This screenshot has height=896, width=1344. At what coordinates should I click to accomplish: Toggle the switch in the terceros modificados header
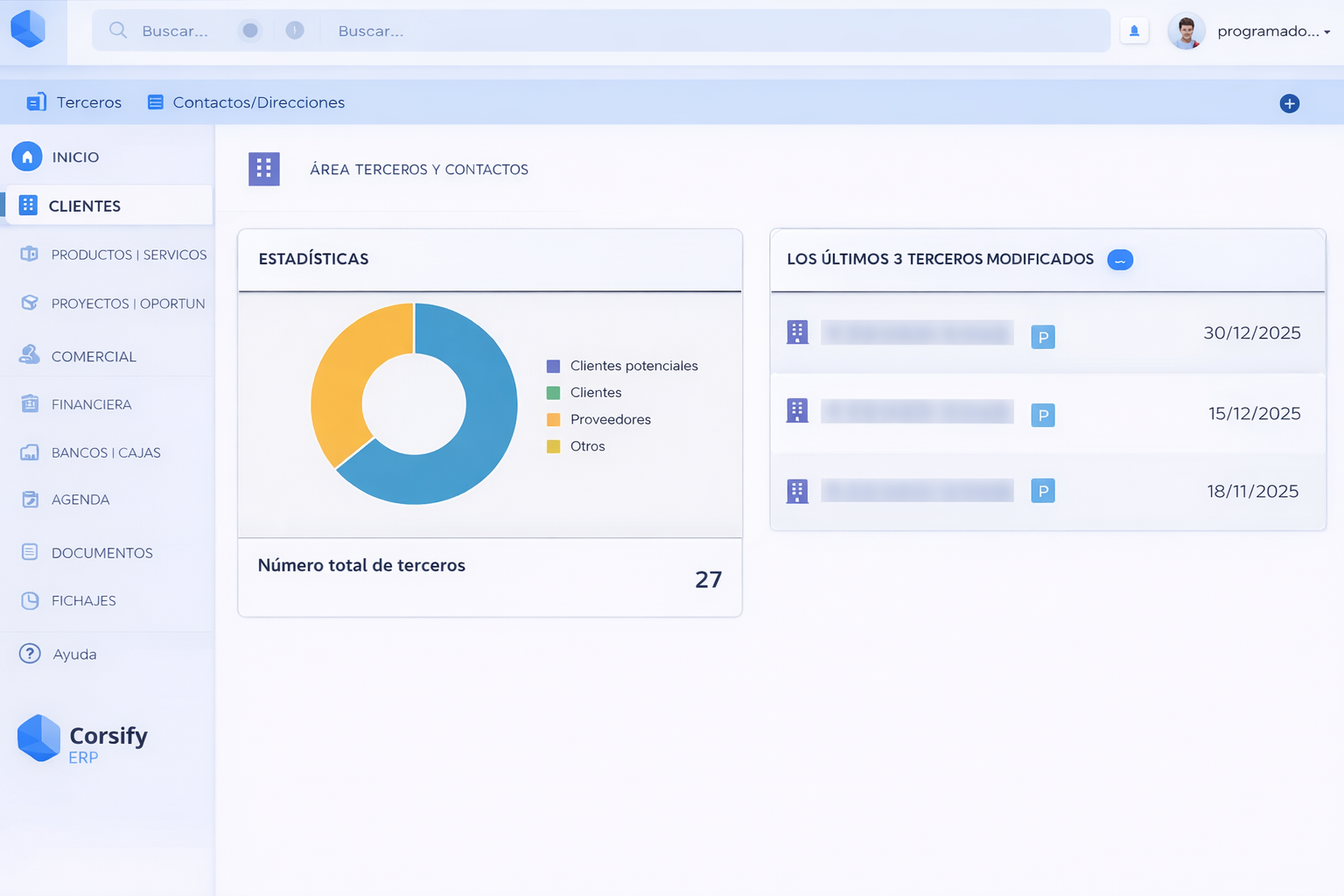coord(1120,260)
